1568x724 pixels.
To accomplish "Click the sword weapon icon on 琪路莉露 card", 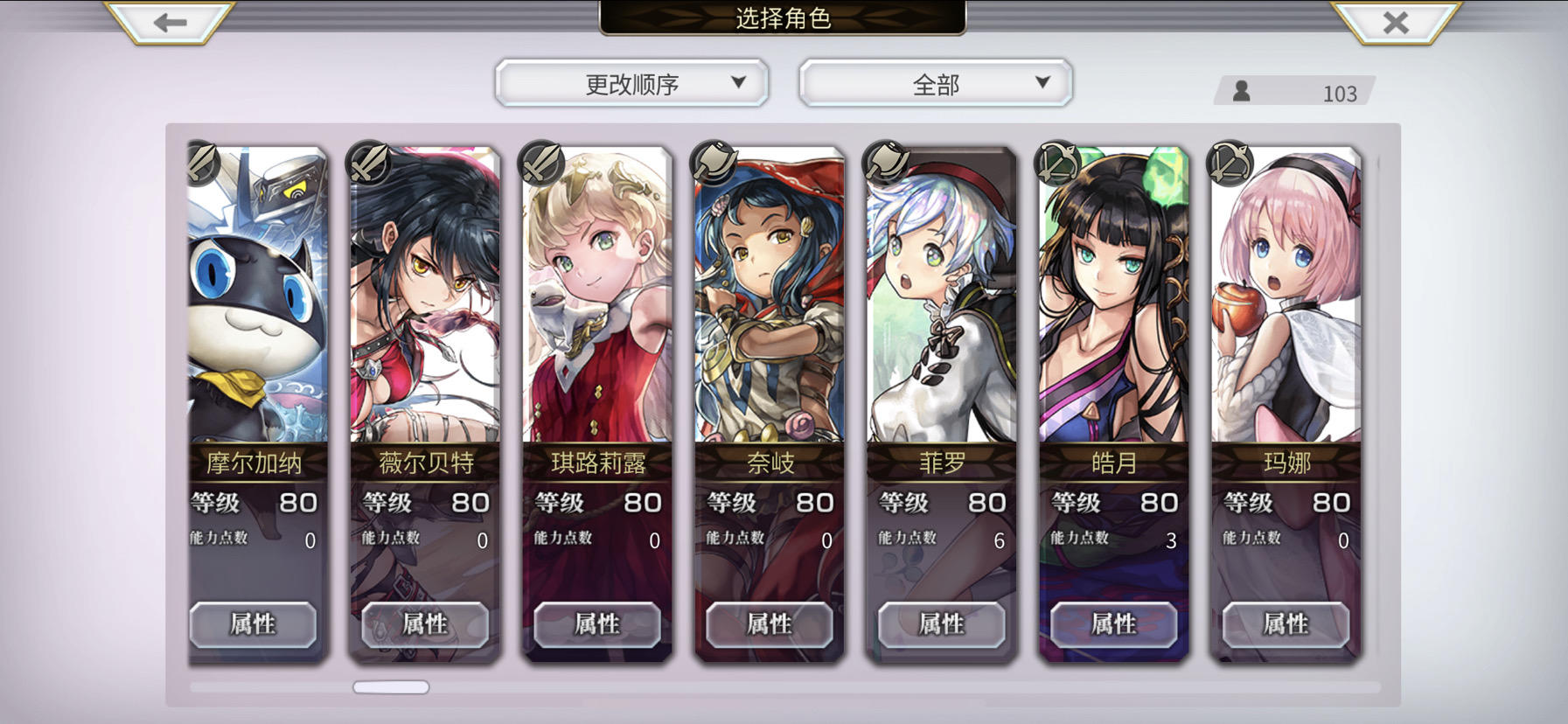I will [541, 164].
